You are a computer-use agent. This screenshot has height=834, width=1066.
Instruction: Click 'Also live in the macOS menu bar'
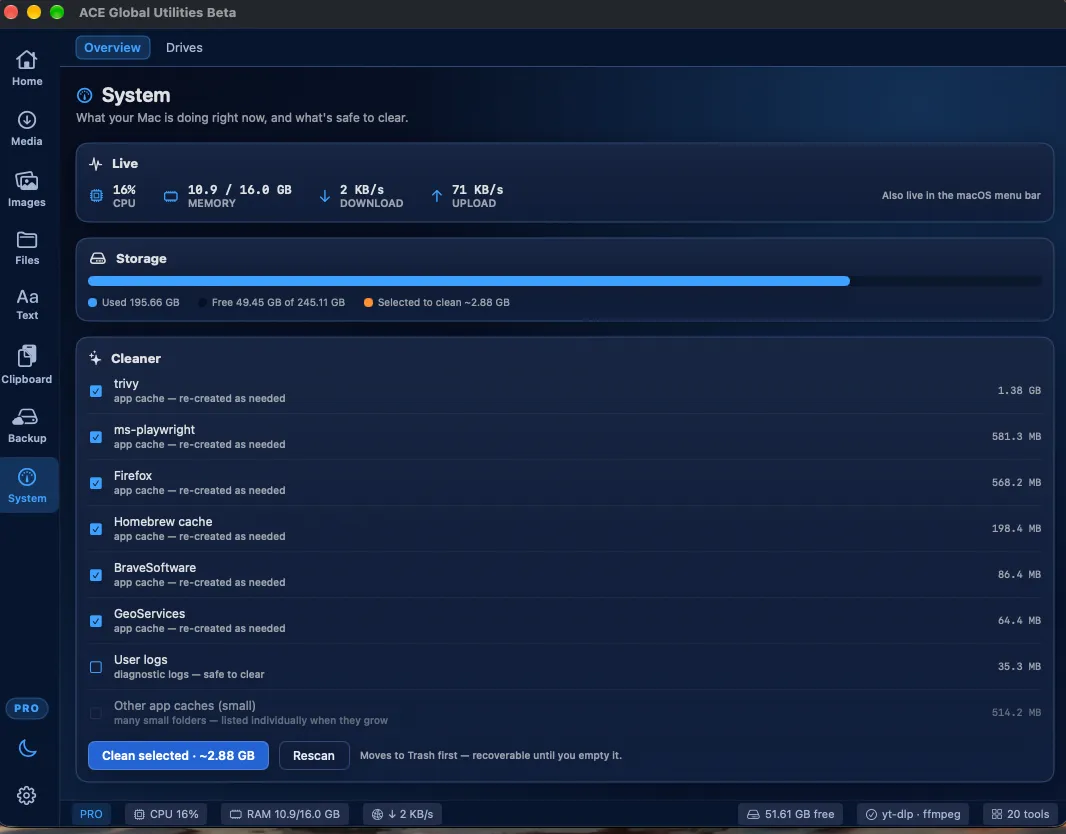click(961, 196)
